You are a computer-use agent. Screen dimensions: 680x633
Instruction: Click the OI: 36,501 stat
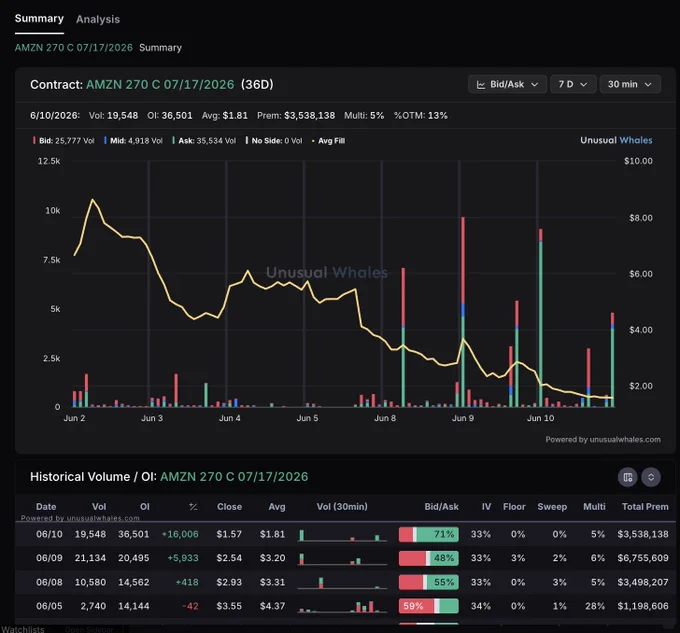170,115
